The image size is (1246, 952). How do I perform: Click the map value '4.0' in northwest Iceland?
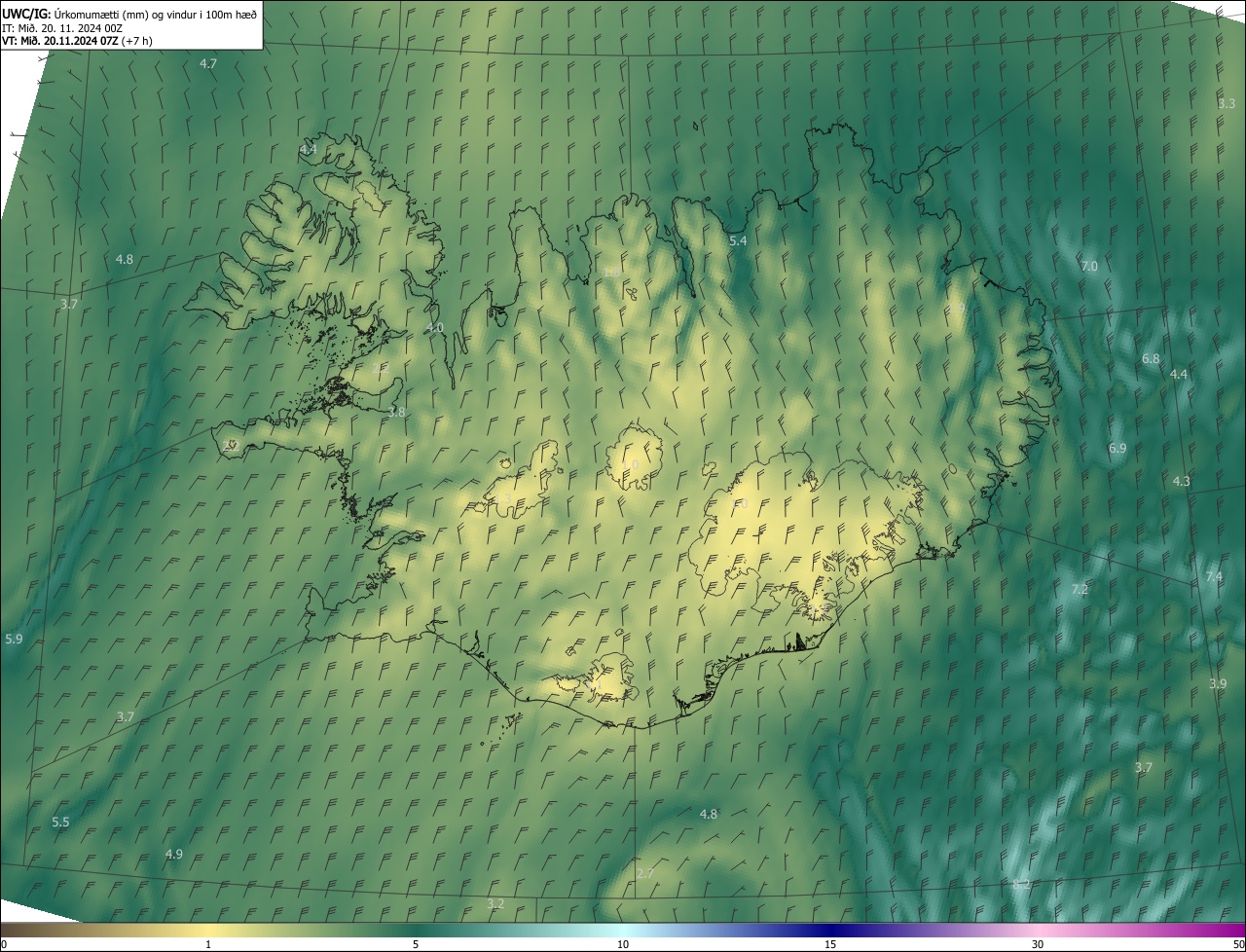coord(434,327)
